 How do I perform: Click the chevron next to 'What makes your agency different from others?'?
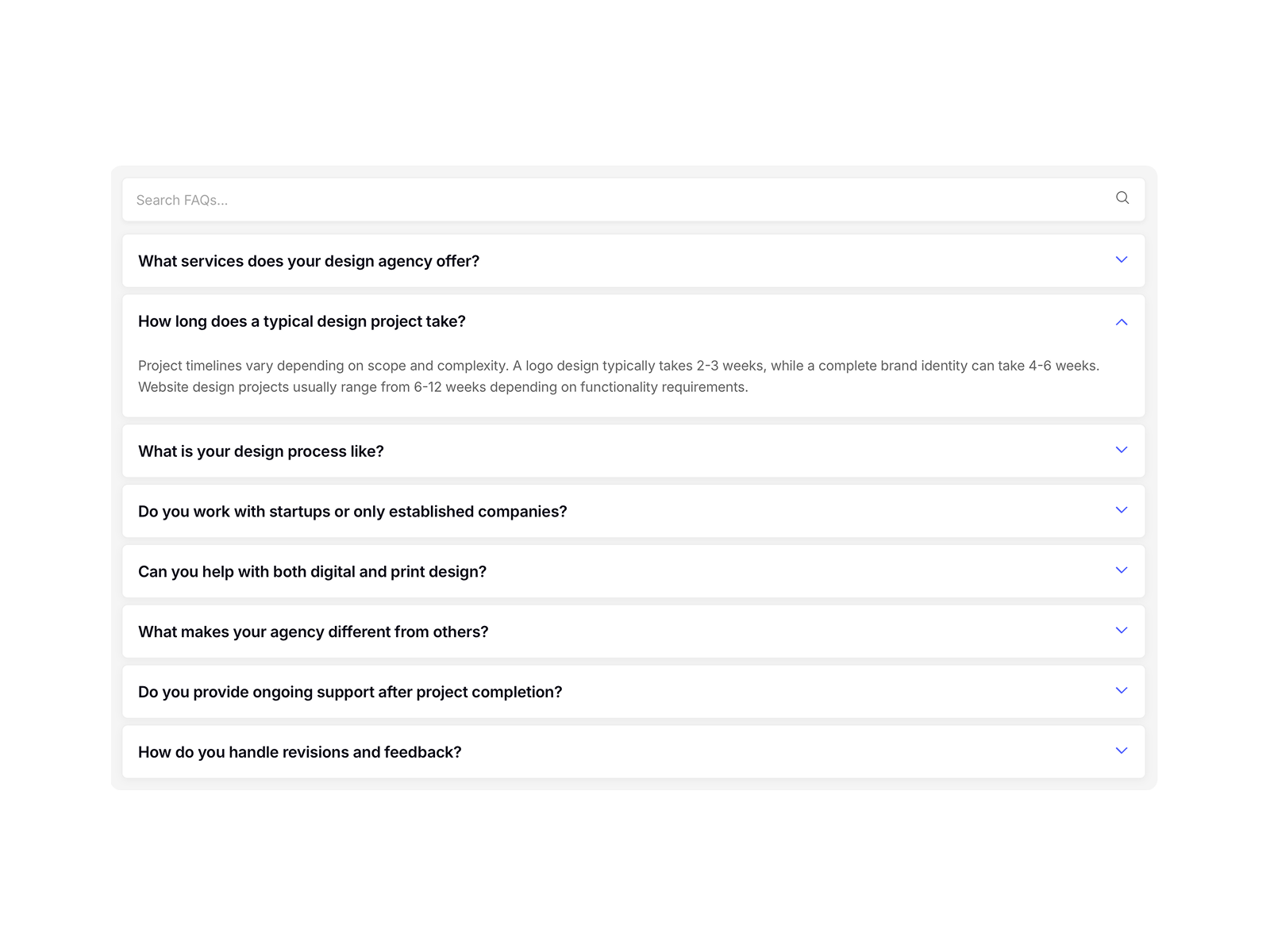1122,630
